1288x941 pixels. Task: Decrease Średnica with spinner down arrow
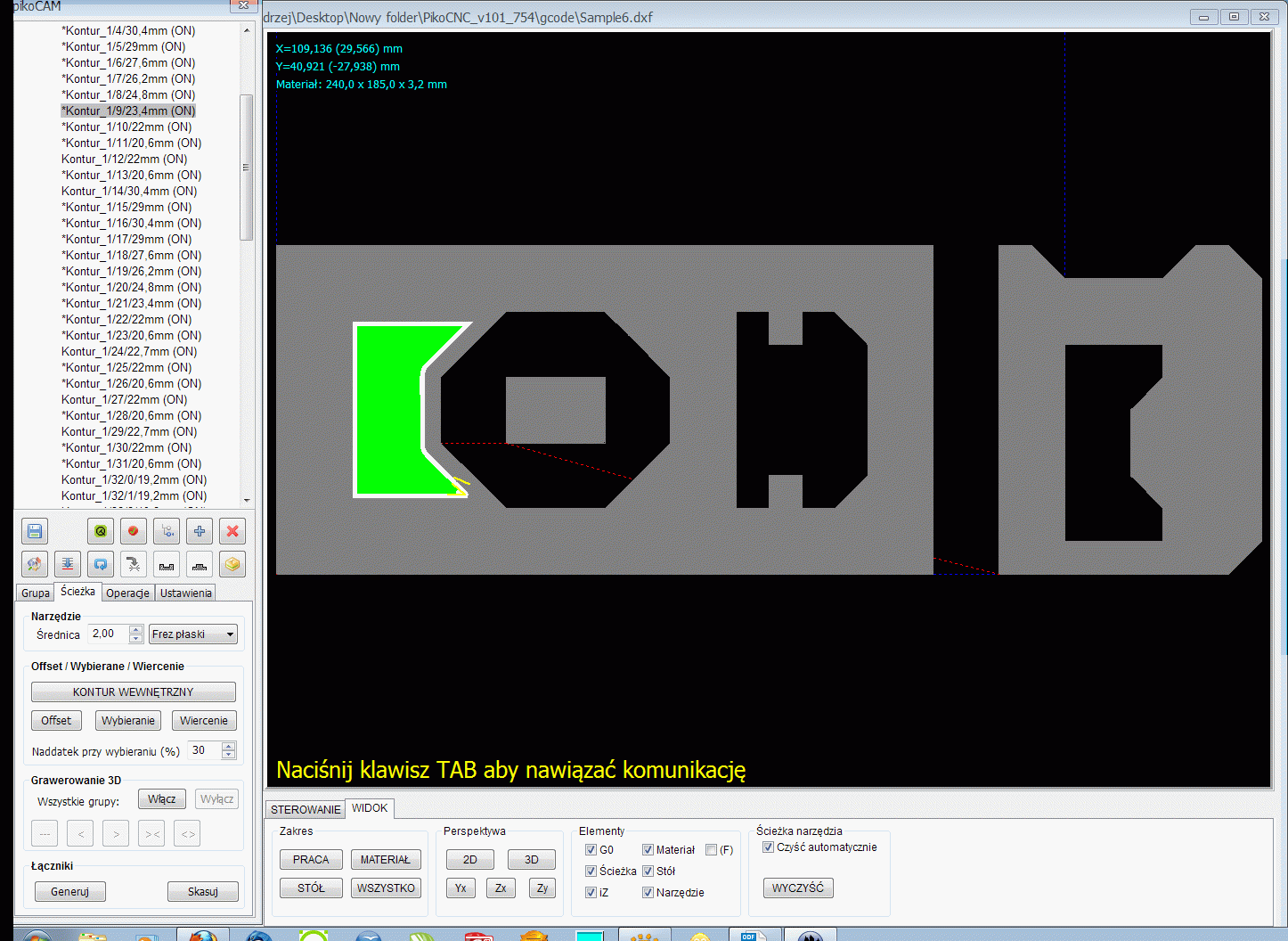[136, 639]
